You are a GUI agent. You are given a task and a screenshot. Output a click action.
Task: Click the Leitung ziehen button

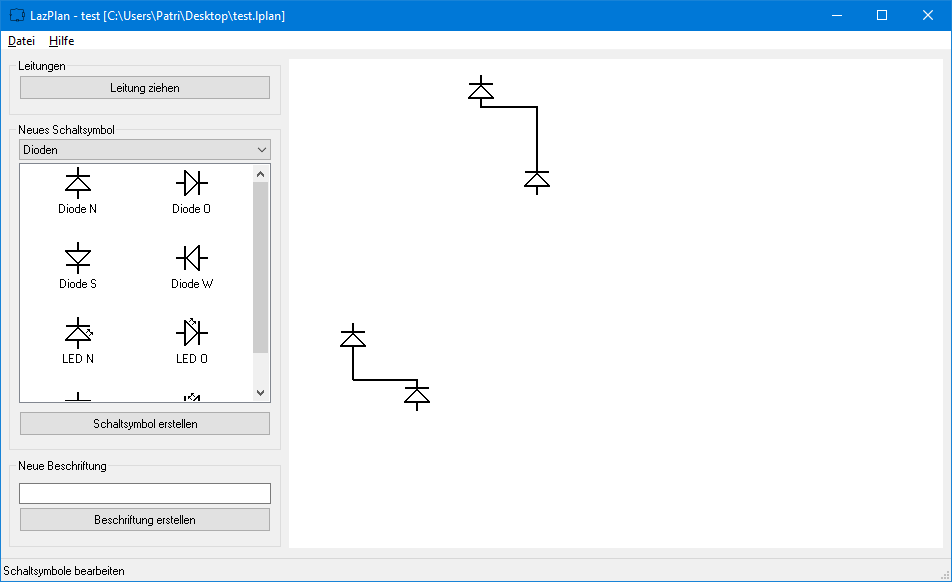click(x=145, y=88)
